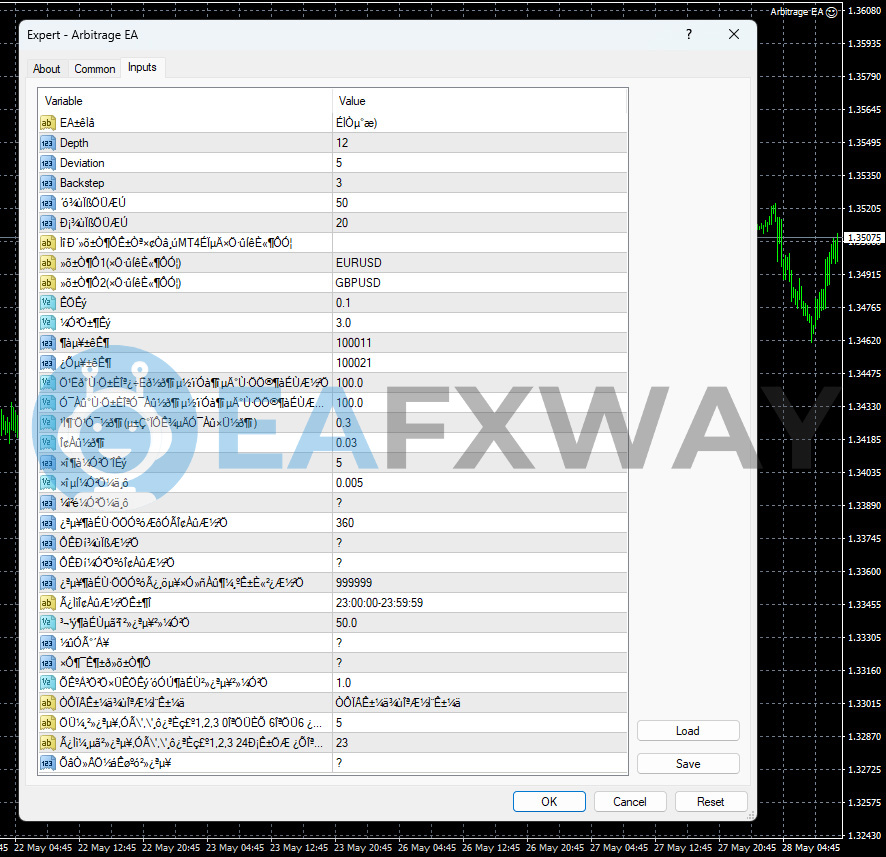Click the Reset button

(x=710, y=802)
